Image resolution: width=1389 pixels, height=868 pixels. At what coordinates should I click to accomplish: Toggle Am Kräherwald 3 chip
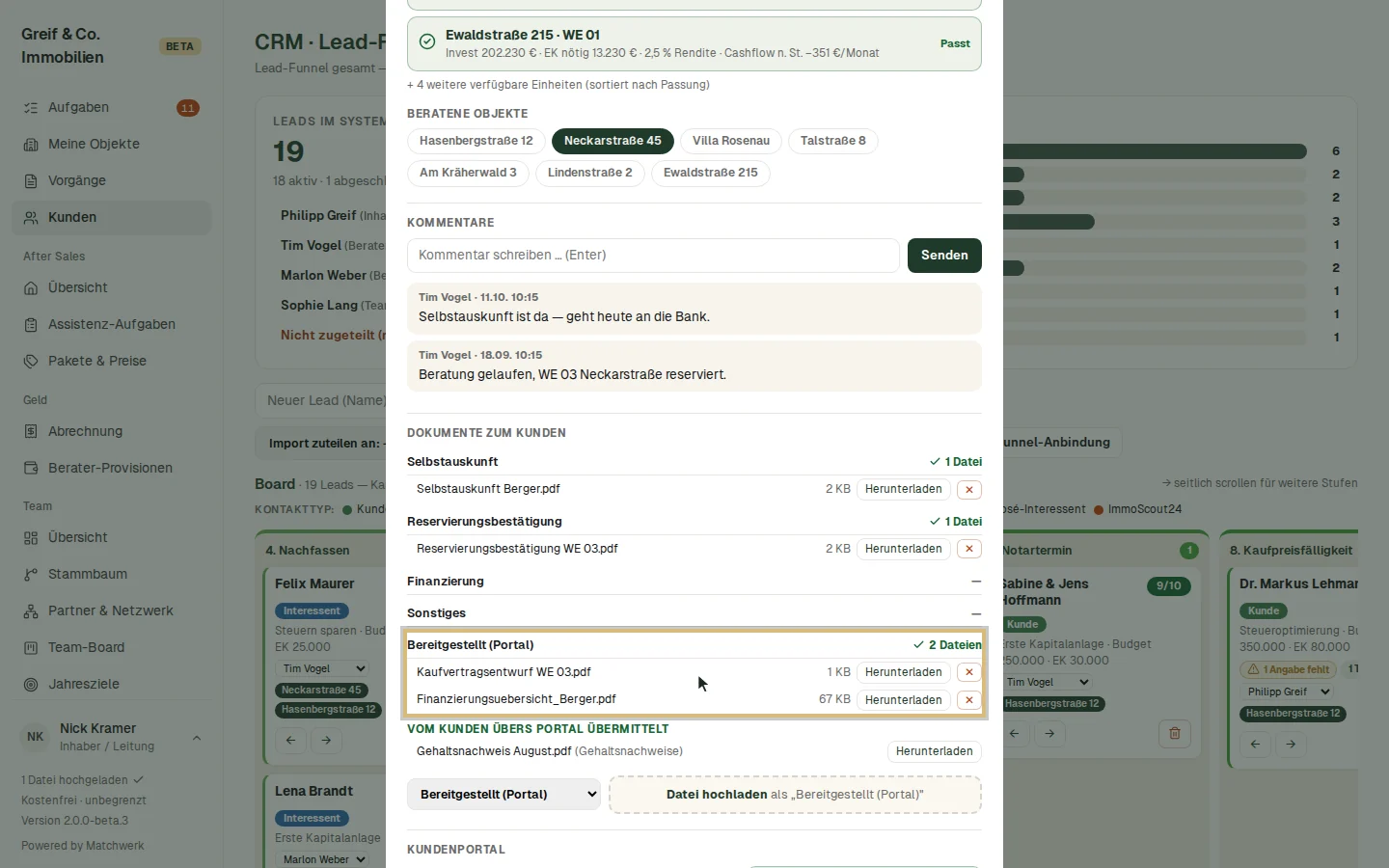click(x=468, y=174)
